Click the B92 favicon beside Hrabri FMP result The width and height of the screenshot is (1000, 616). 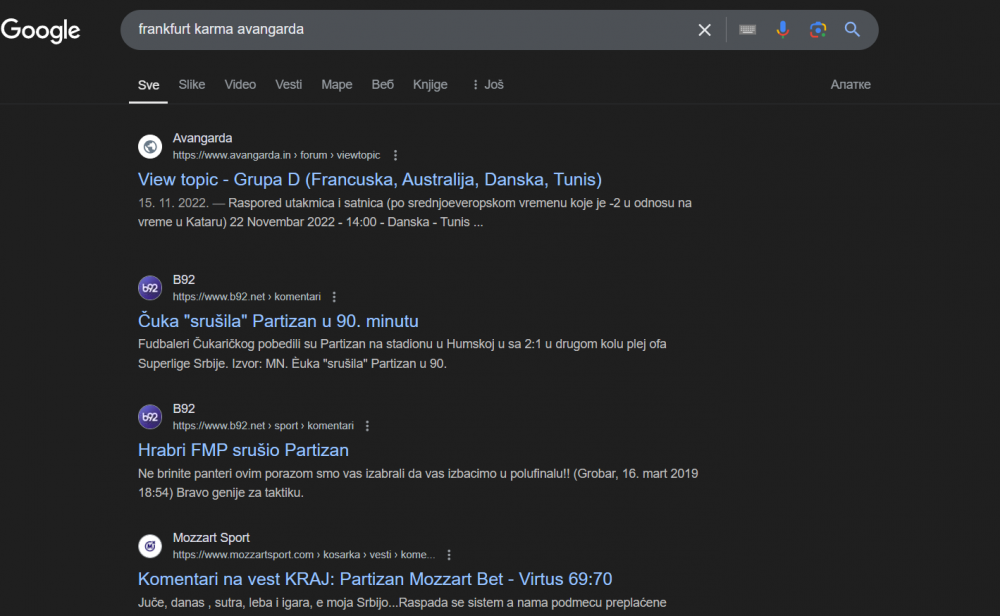tap(150, 417)
